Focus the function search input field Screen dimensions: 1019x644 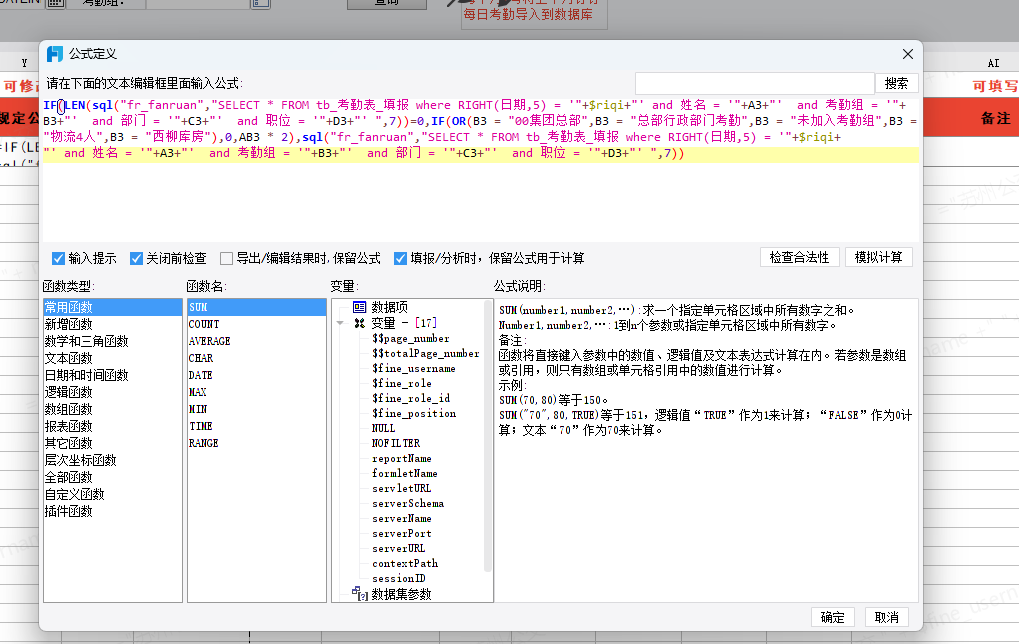point(754,83)
